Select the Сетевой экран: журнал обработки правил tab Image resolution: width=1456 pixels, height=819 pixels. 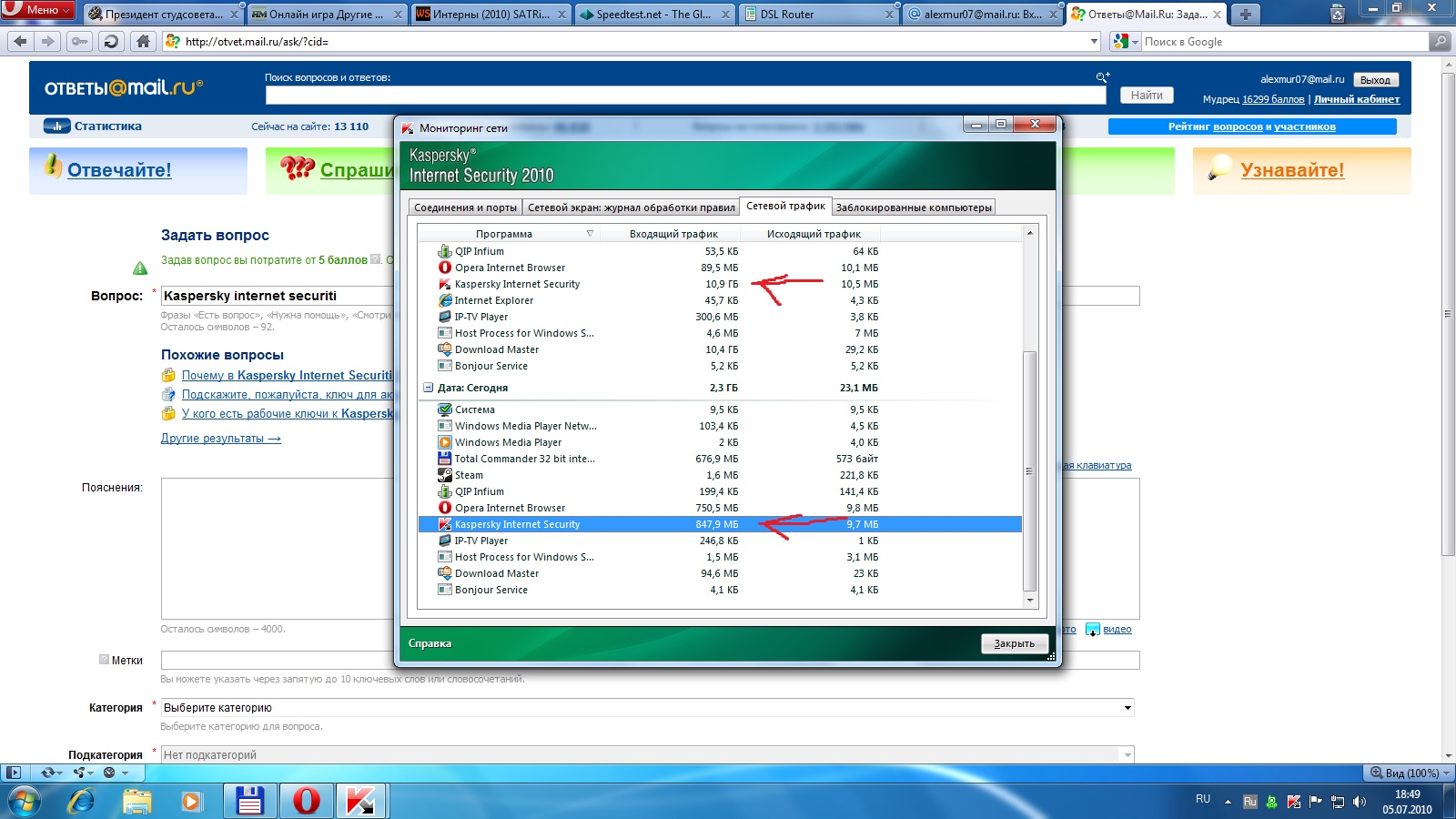pyautogui.click(x=632, y=207)
